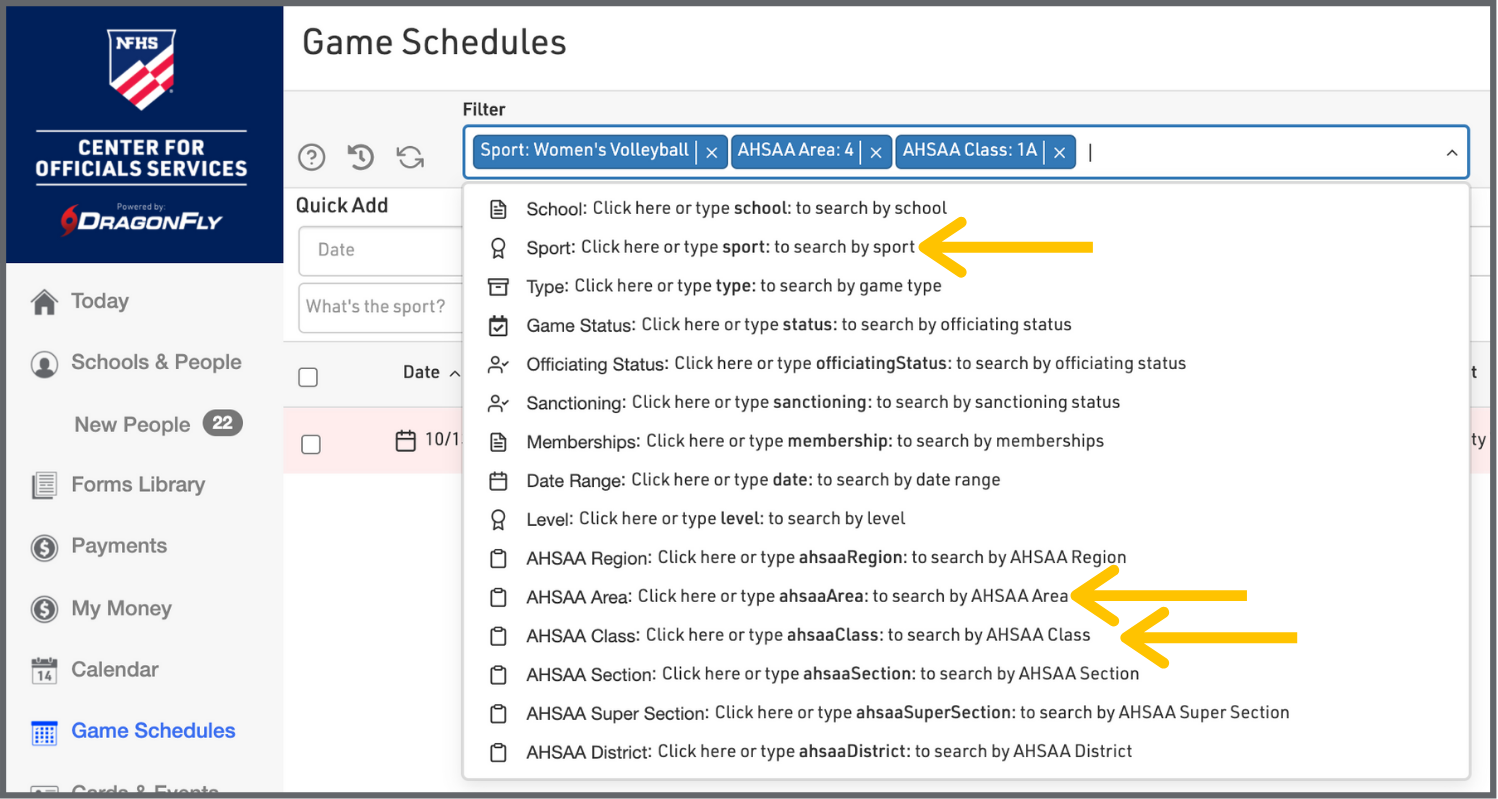Select the AHSAA Area filter option
The width and height of the screenshot is (1498, 799).
(x=796, y=597)
